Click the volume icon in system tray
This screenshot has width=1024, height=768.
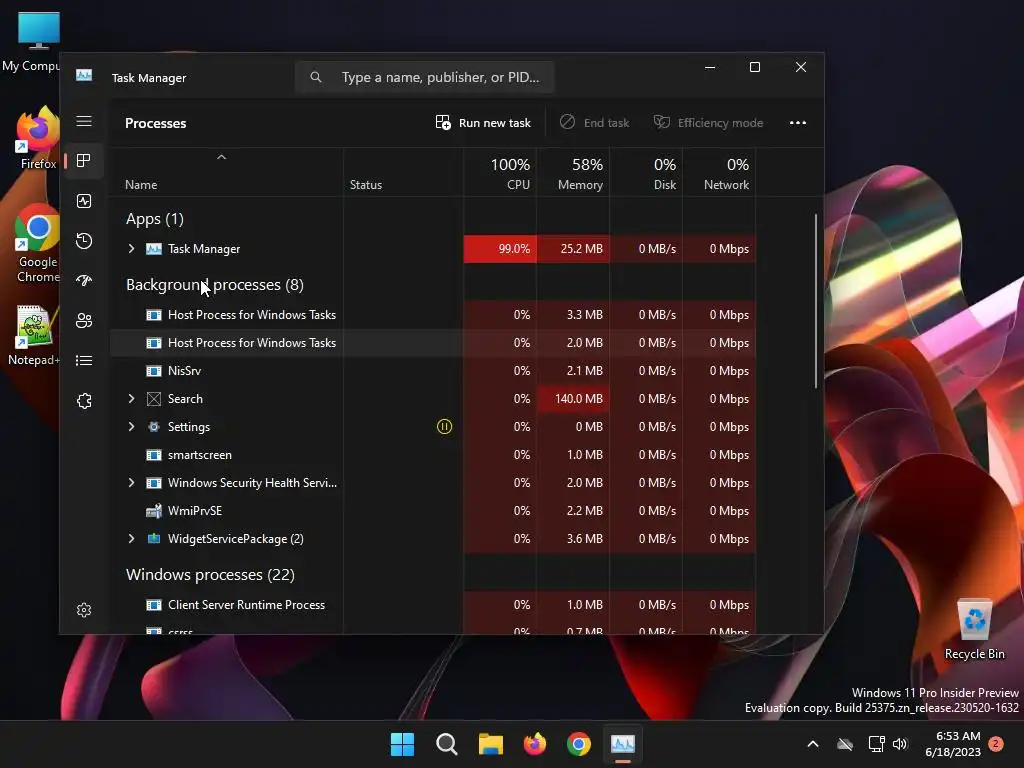click(x=900, y=744)
